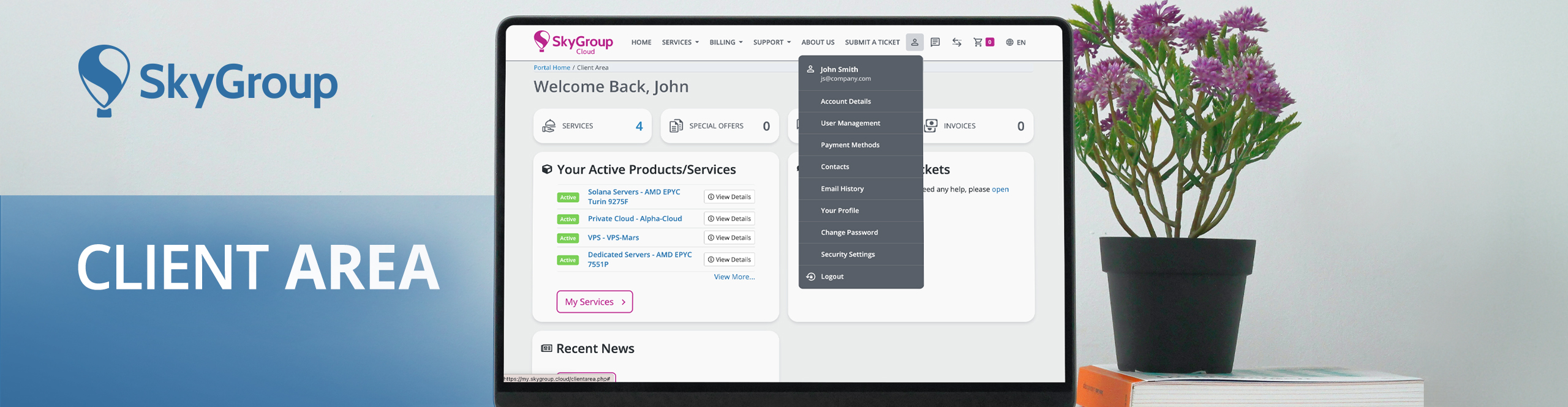Open the messages chat icon in navbar
The image size is (1568, 407).
tap(935, 42)
